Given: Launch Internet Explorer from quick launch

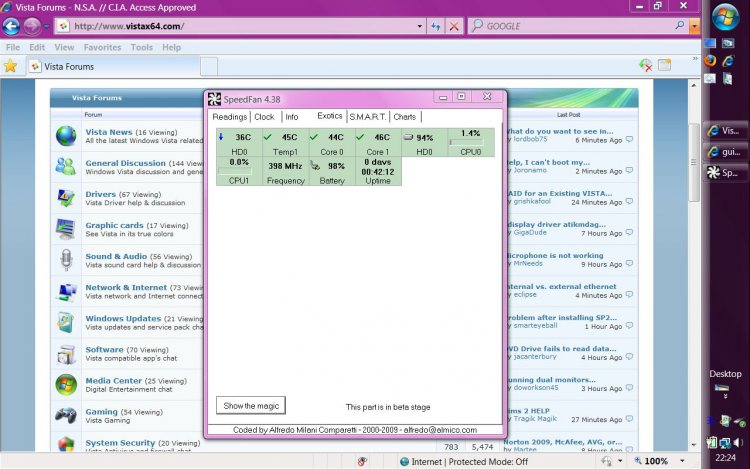Looking at the screenshot, I should [x=728, y=61].
